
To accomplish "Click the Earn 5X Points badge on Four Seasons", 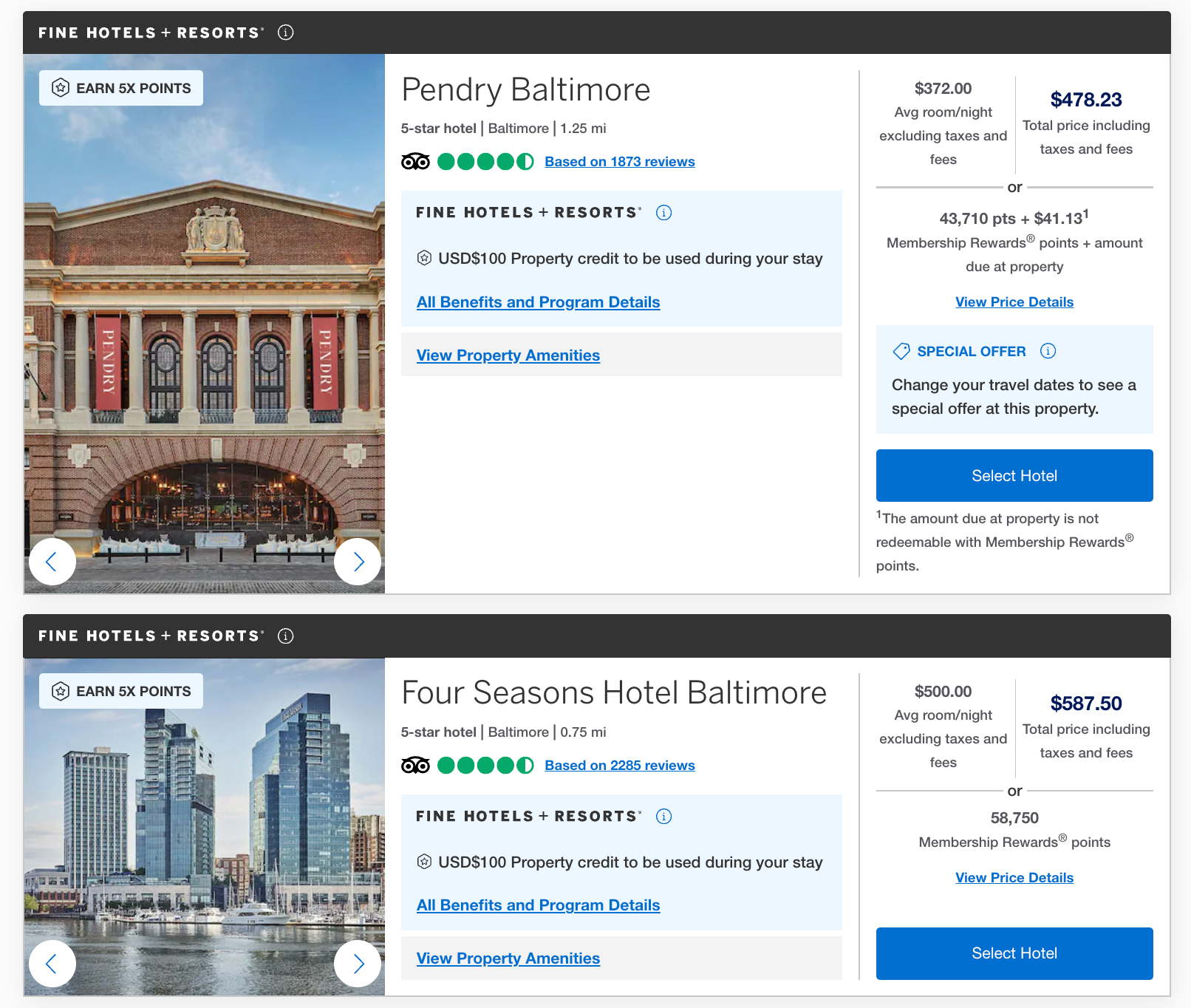I will click(x=120, y=690).
